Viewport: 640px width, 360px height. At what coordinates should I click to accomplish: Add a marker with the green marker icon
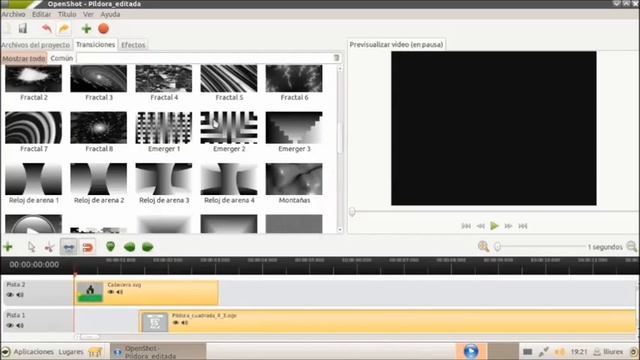pos(110,247)
